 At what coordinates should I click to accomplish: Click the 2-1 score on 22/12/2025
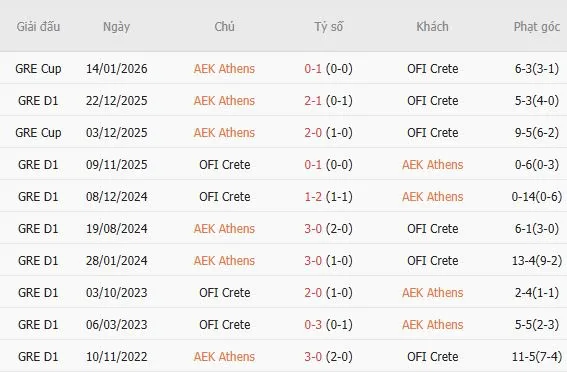(313, 101)
